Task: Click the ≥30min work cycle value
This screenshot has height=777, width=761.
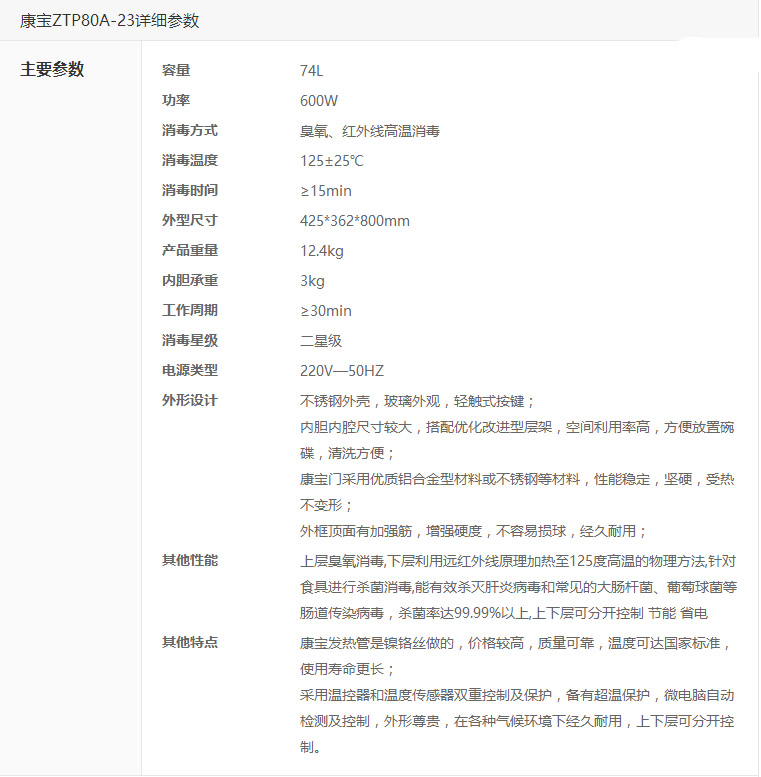Action: click(326, 311)
